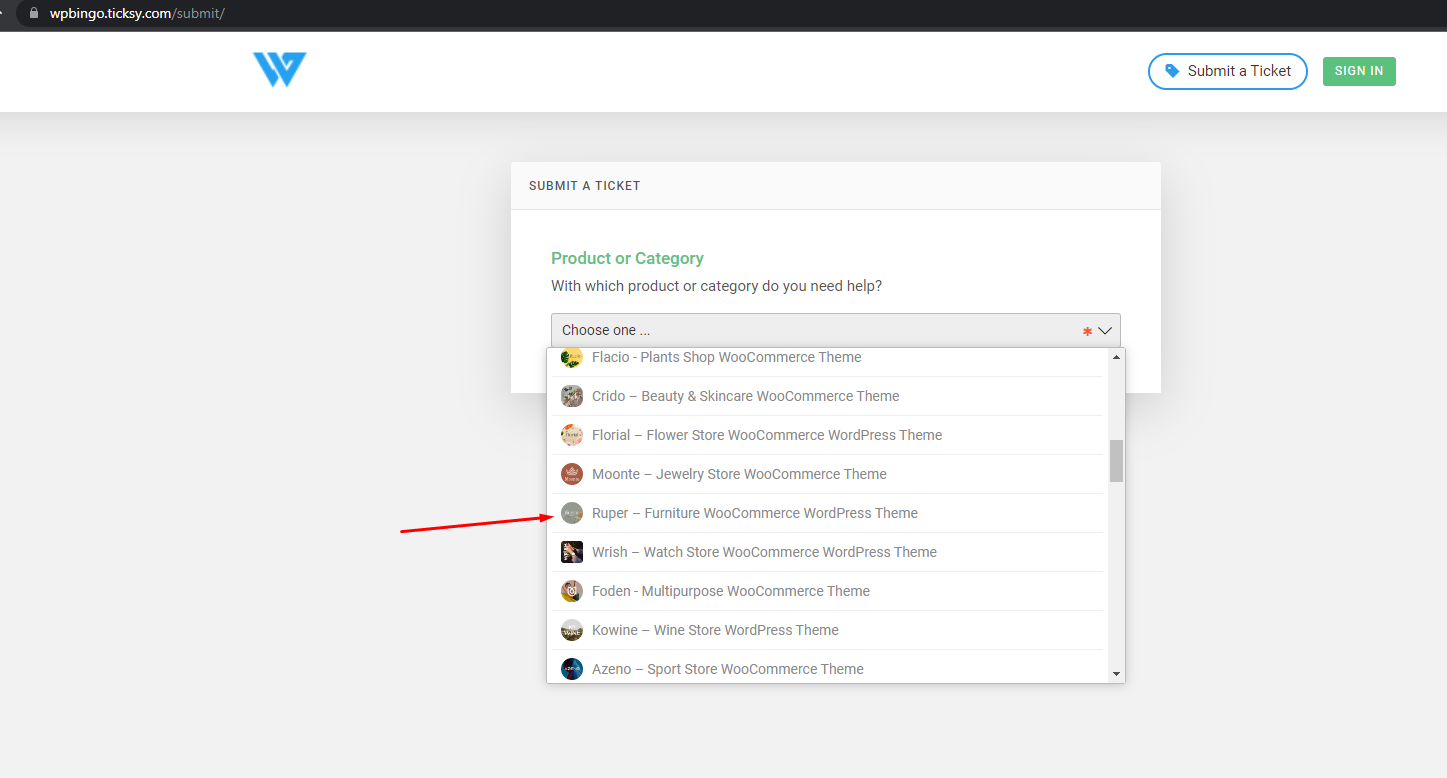Viewport: 1447px width, 778px height.
Task: Click the Kowine theme thumbnail icon
Action: click(x=572, y=630)
